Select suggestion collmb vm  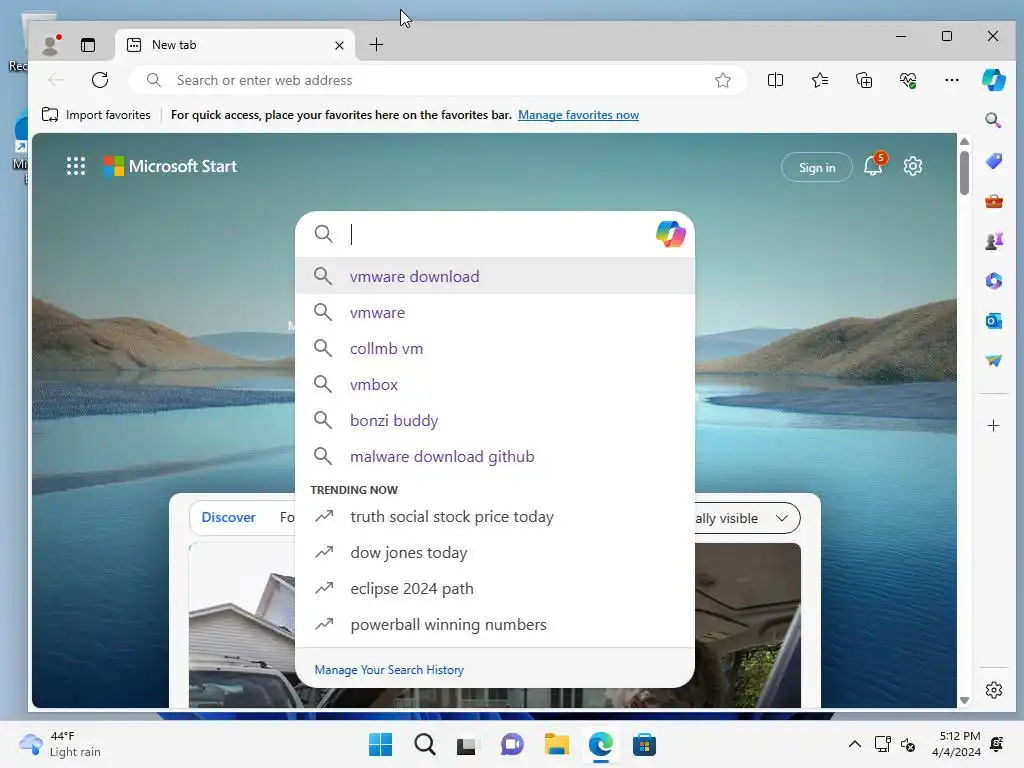494,348
